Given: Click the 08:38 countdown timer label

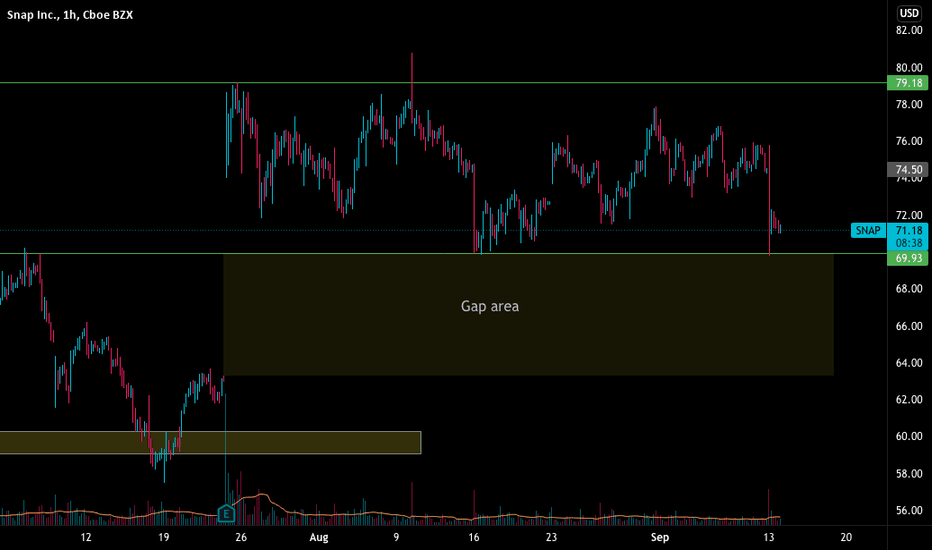Looking at the screenshot, I should (x=908, y=243).
